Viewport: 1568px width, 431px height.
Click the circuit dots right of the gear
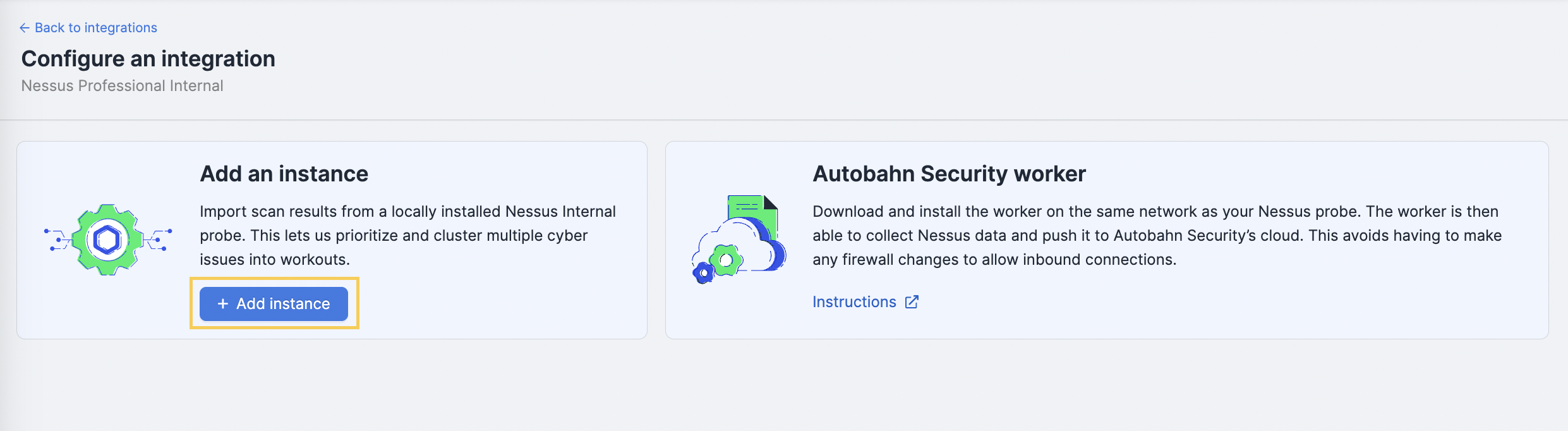pos(158,240)
